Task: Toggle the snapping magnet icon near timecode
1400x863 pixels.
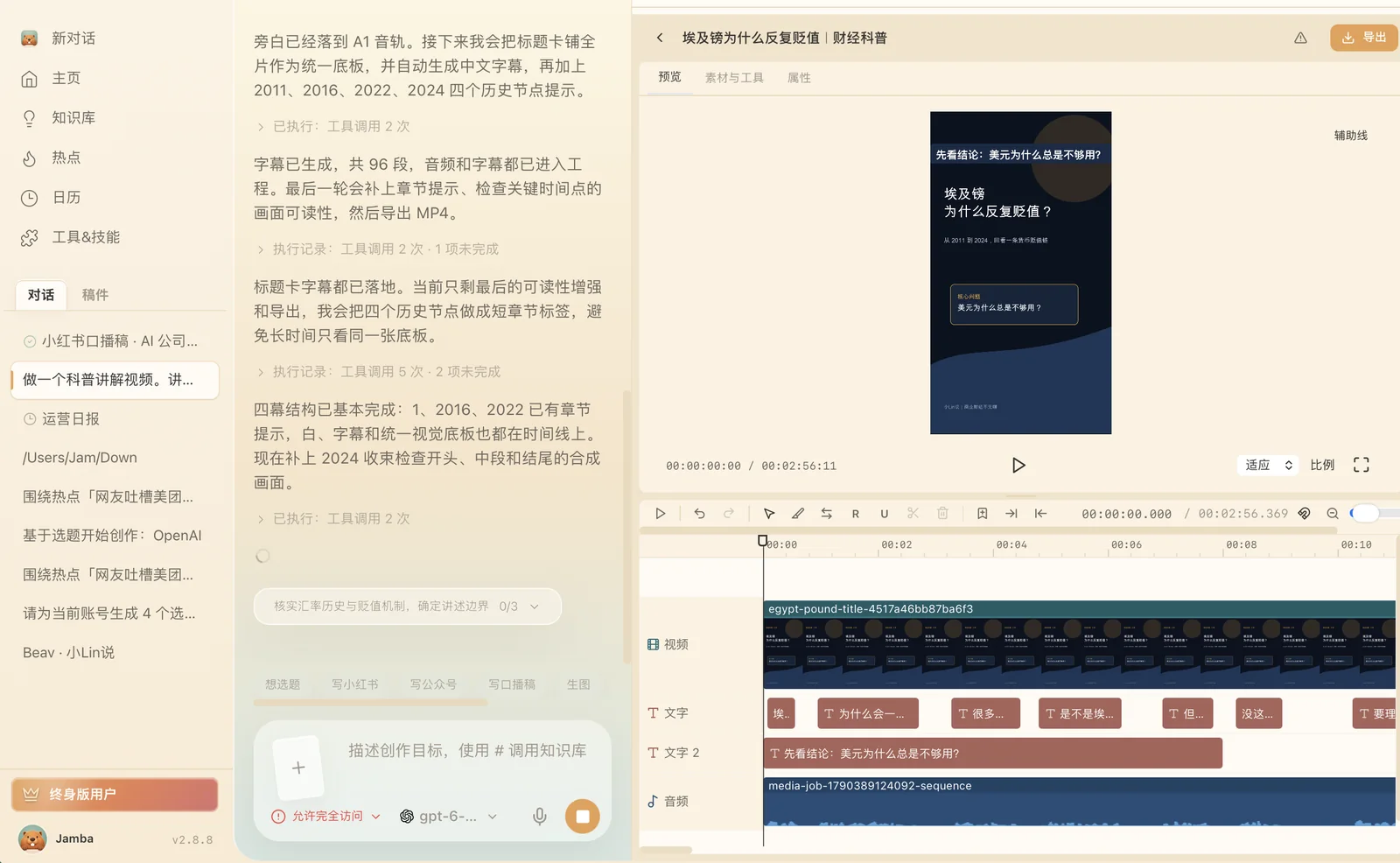Action: [1304, 514]
